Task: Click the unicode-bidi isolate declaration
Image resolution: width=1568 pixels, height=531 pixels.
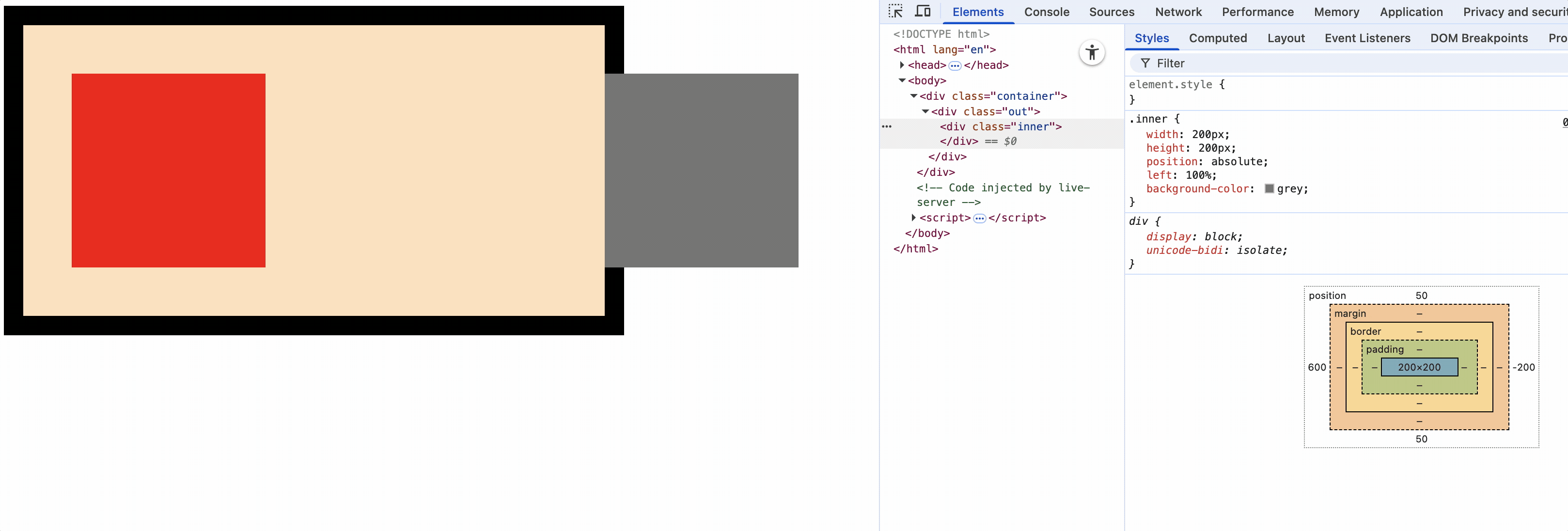Action: click(1216, 250)
